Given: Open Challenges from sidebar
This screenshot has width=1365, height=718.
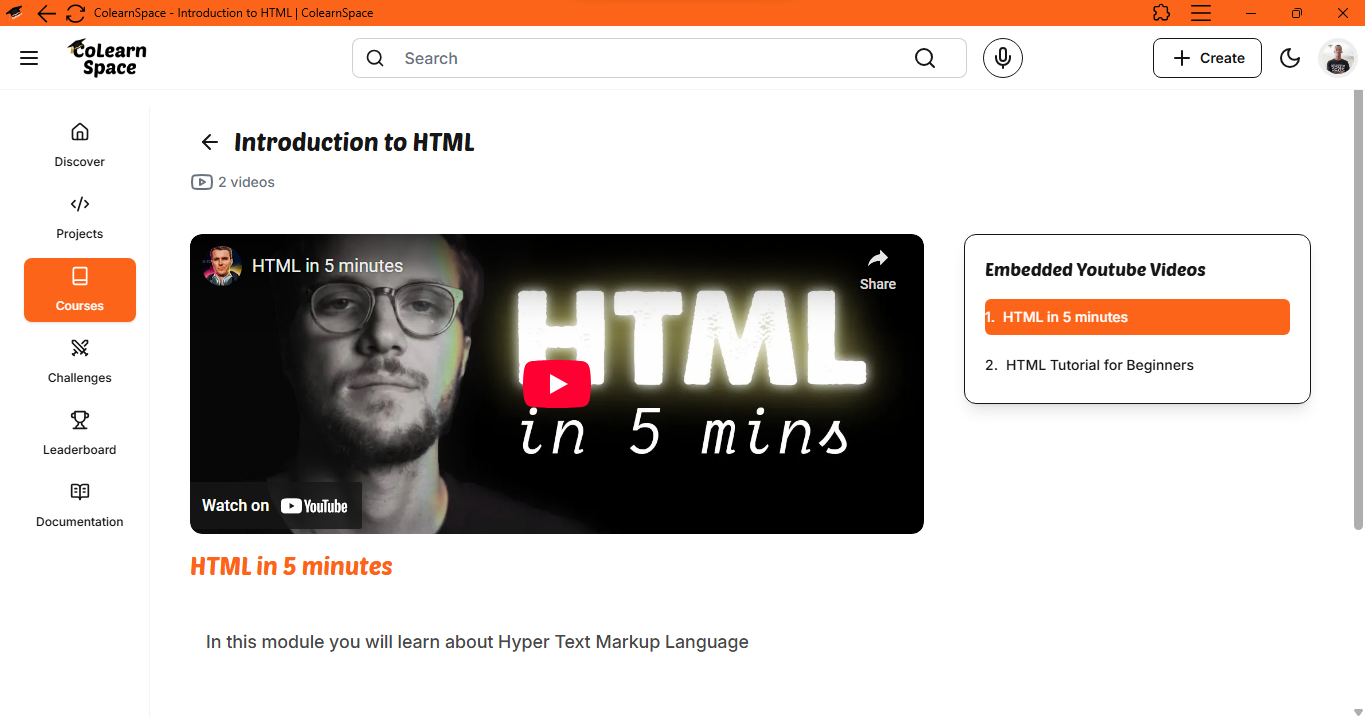Looking at the screenshot, I should (x=80, y=362).
